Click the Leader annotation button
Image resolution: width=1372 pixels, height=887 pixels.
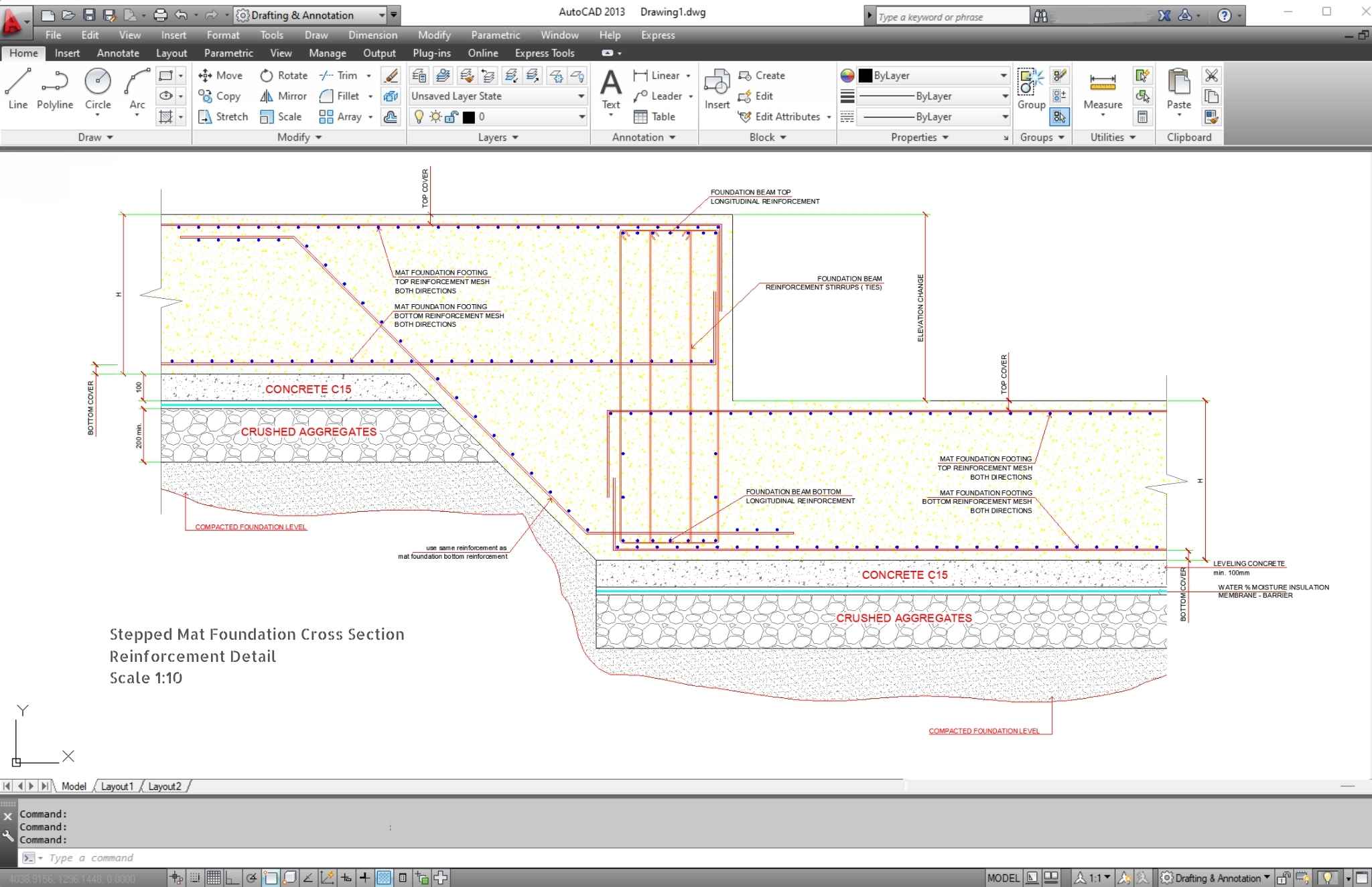coord(663,96)
